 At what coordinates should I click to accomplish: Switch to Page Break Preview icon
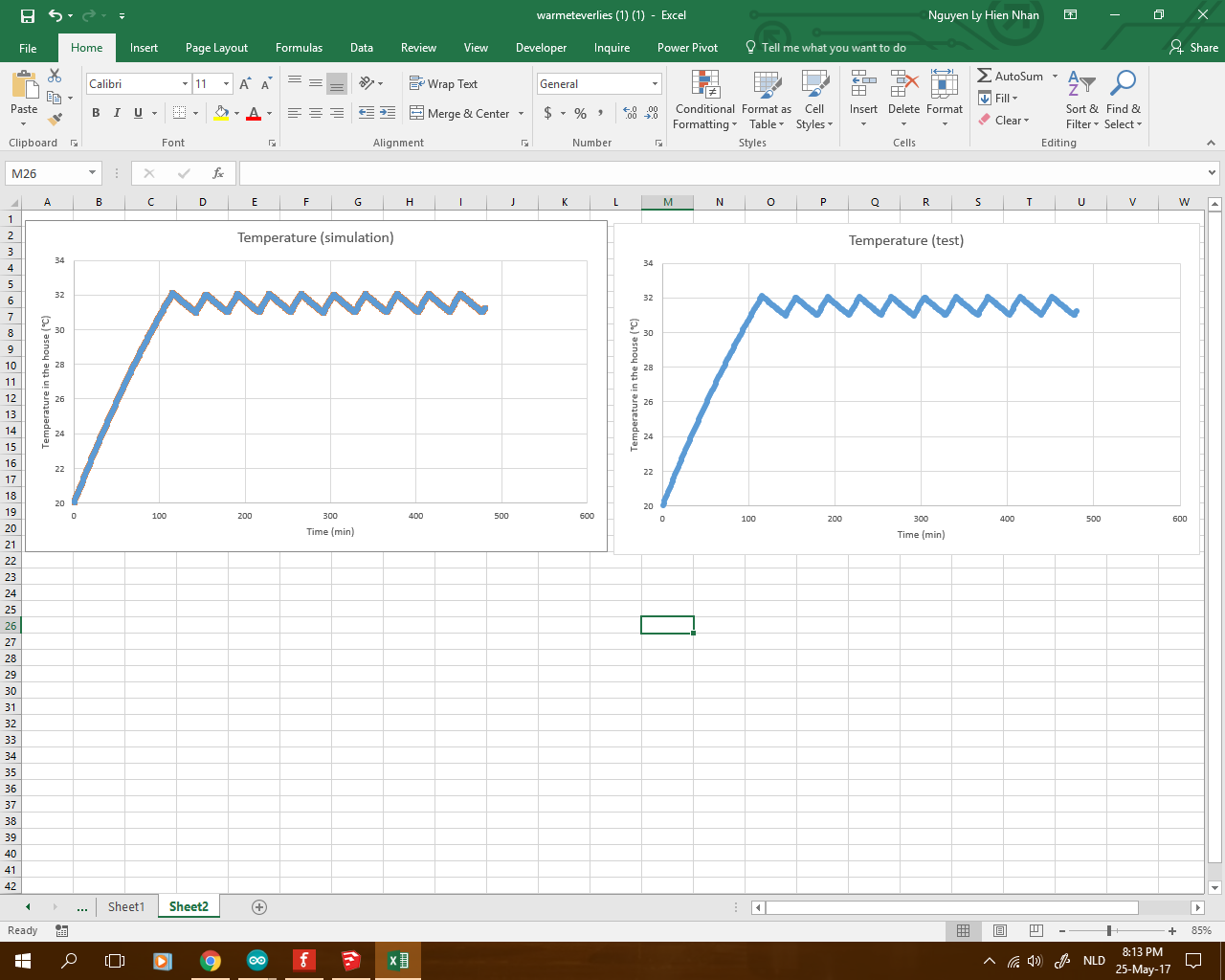coord(1036,930)
